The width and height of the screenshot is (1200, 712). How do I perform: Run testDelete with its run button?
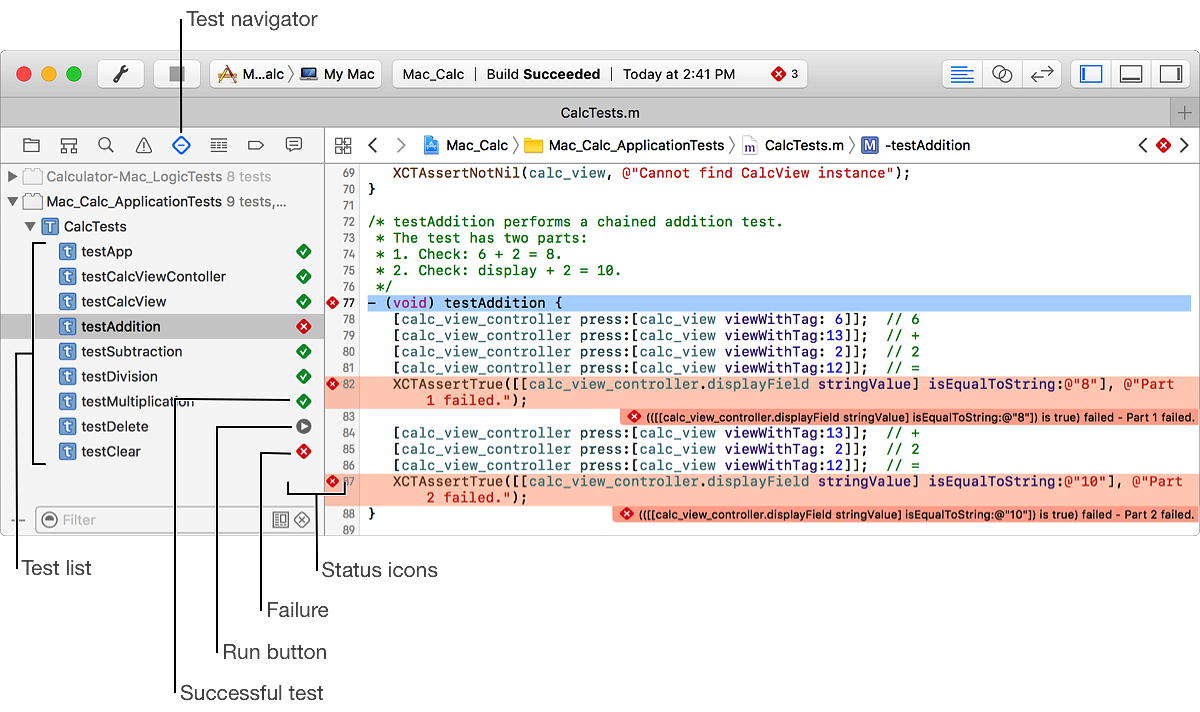click(304, 426)
